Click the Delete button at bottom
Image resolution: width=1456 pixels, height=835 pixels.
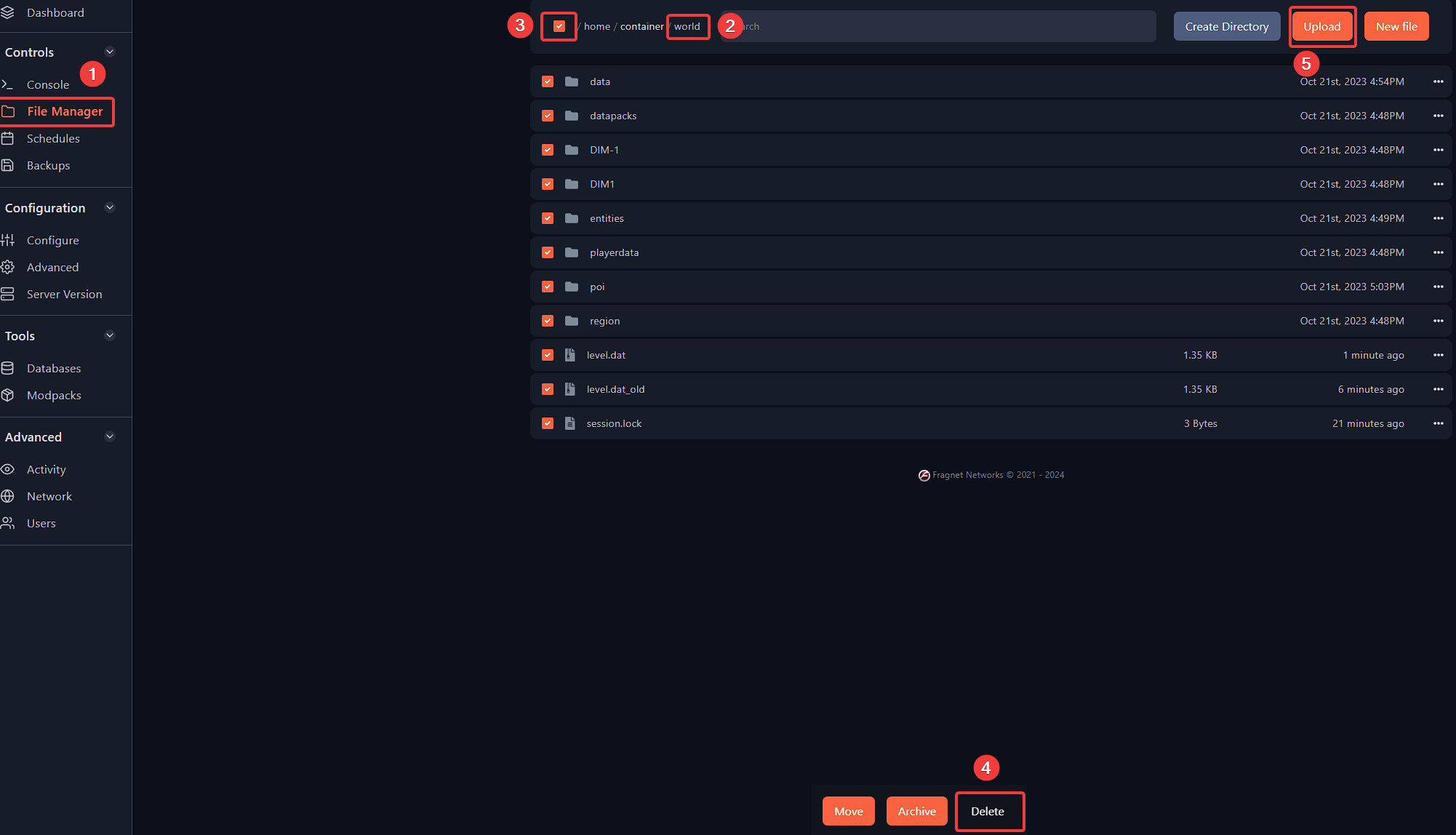point(987,810)
